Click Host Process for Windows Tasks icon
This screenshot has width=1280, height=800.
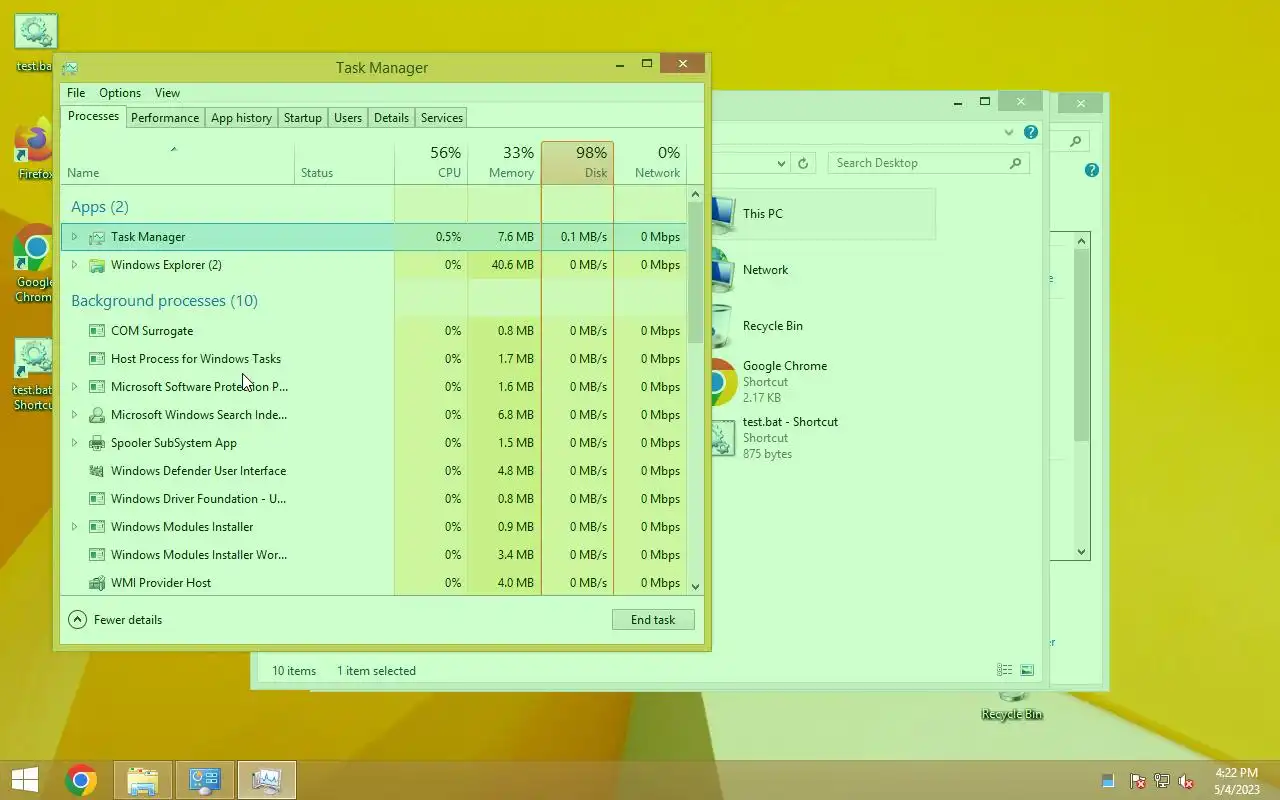click(x=97, y=359)
